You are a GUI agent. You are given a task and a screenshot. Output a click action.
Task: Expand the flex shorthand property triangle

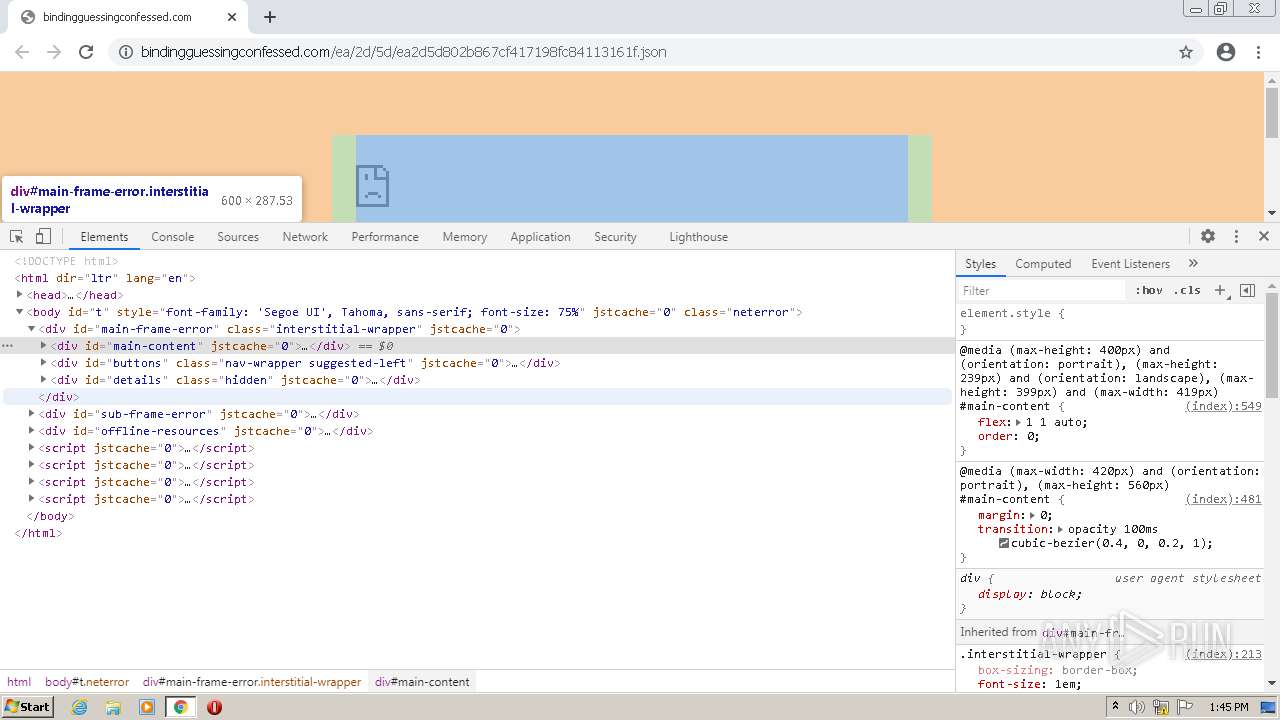pos(1019,422)
